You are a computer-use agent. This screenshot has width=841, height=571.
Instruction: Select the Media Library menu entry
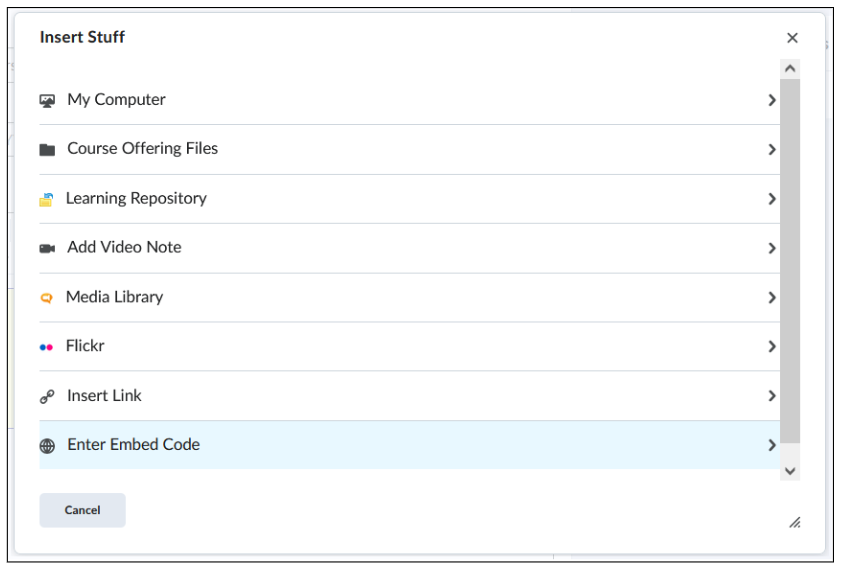[409, 298]
